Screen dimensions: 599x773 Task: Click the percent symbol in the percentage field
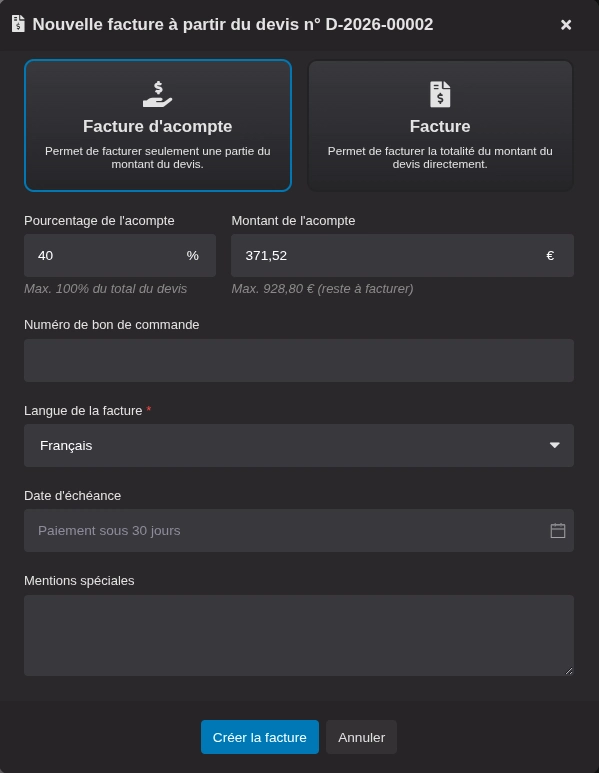click(192, 255)
